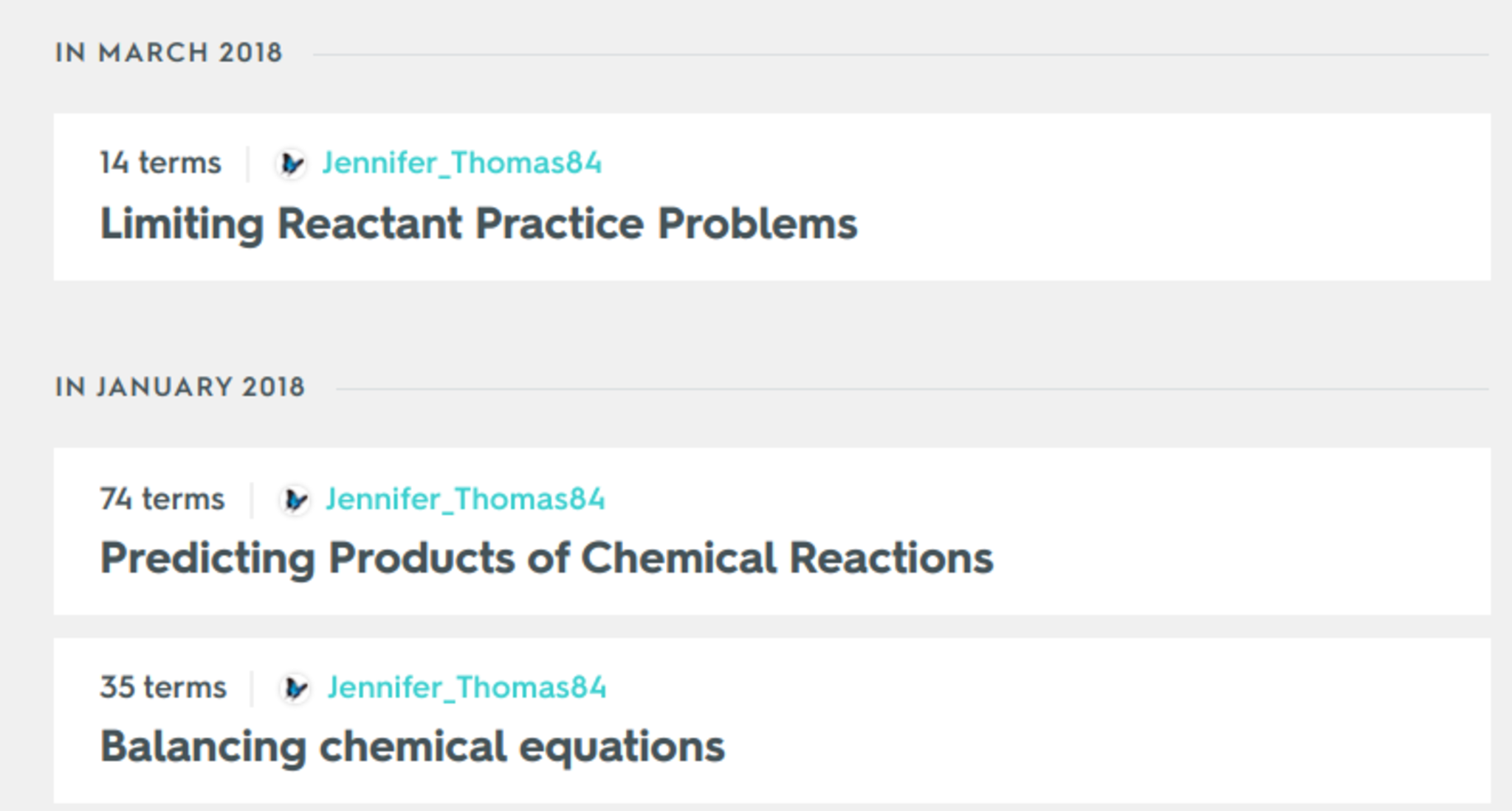Image resolution: width=1512 pixels, height=811 pixels.
Task: Click the avatar icon on Limiting Reactant card
Action: coord(291,163)
